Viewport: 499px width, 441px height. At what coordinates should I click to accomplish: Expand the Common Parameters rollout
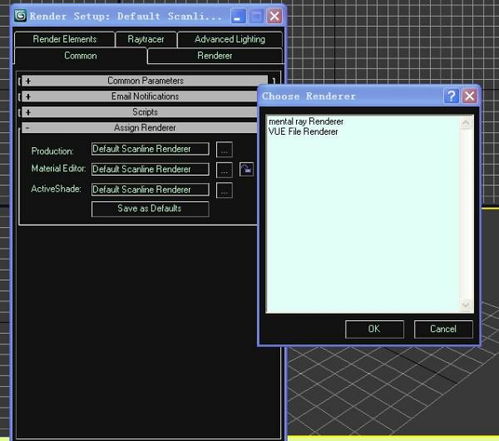tap(145, 81)
